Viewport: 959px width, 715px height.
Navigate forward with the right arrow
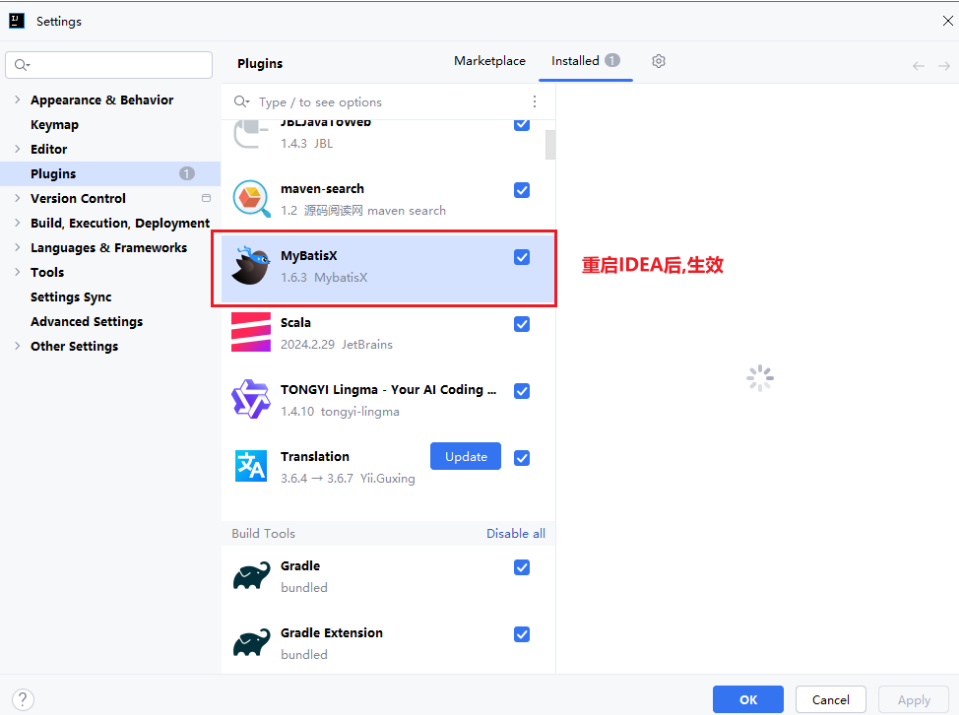click(944, 65)
